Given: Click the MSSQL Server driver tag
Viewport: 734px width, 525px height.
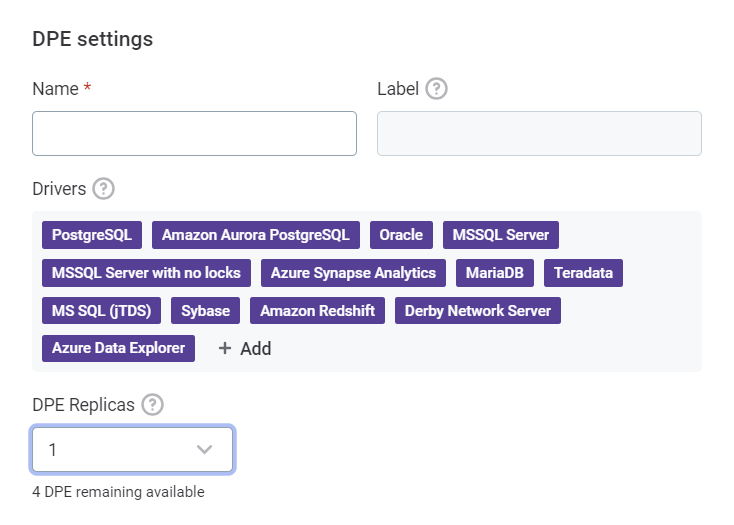Looking at the screenshot, I should tap(500, 235).
